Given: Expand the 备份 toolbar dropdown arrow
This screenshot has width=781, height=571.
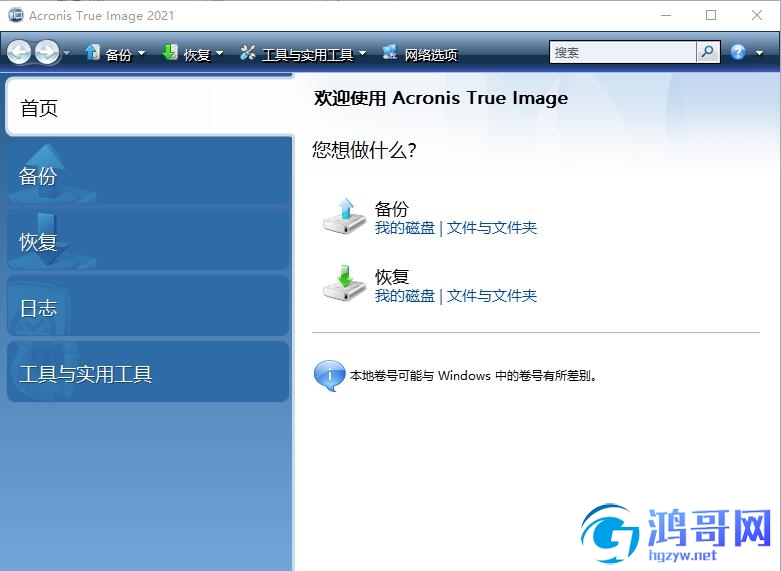Looking at the screenshot, I should point(141,53).
